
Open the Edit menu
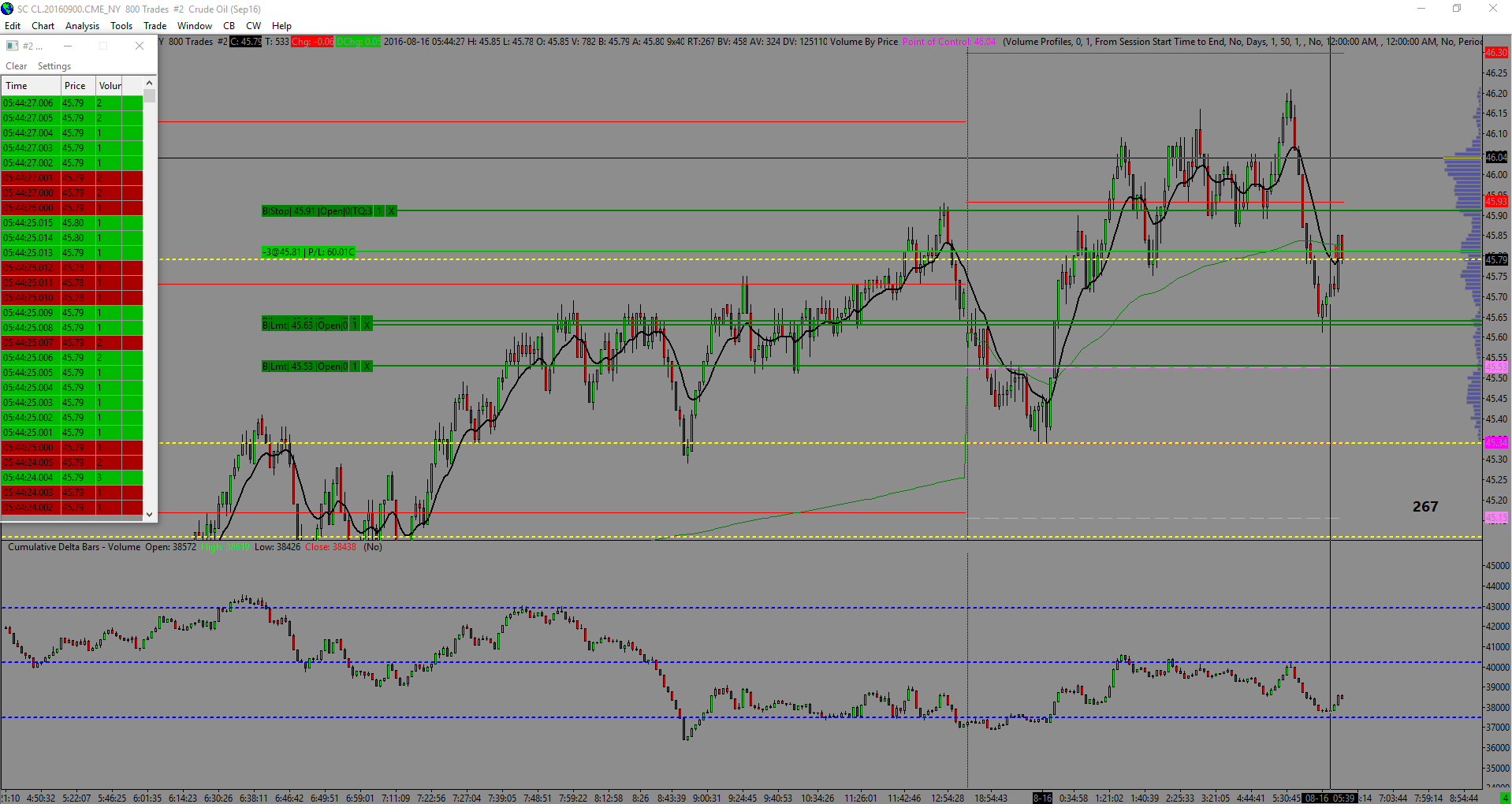(13, 26)
